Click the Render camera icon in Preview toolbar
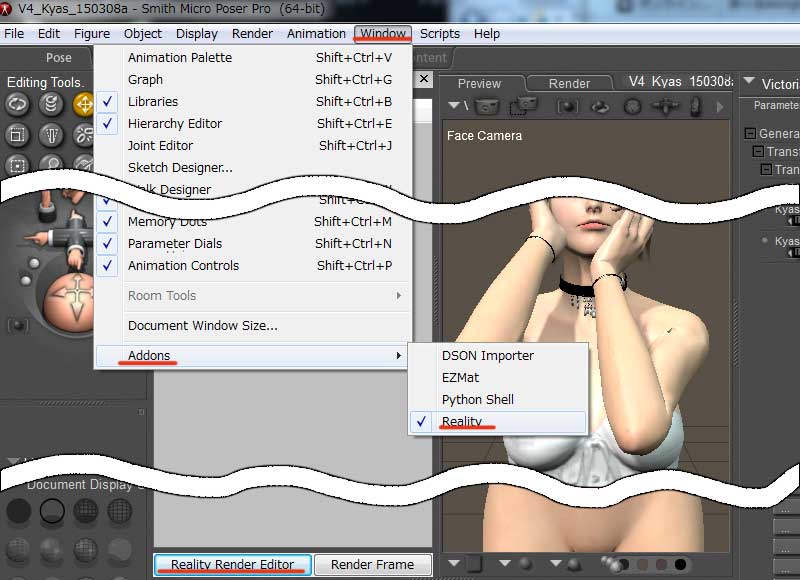Image resolution: width=800 pixels, height=580 pixels. (x=487, y=107)
